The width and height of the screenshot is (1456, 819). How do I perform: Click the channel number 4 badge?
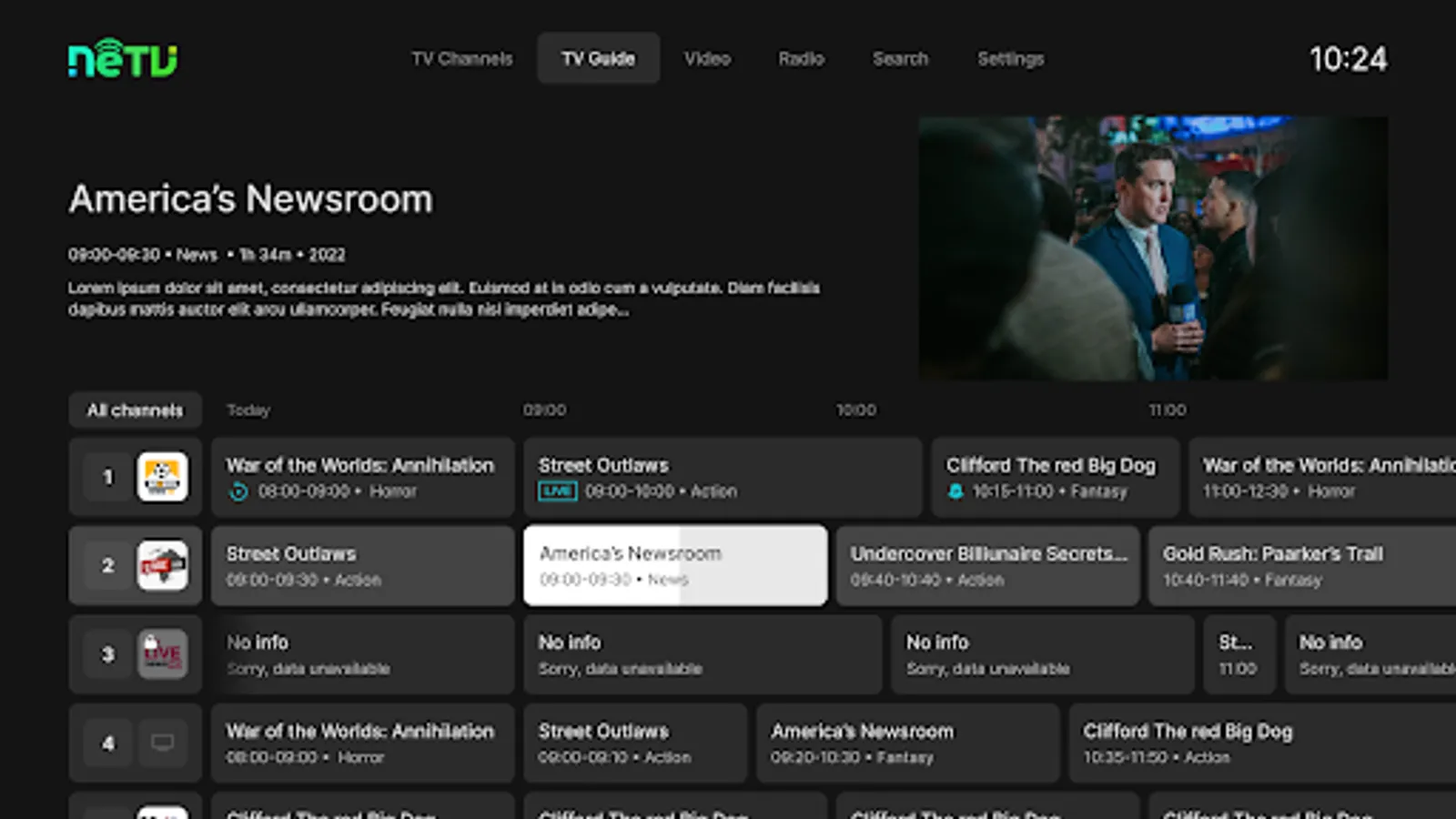(x=107, y=743)
